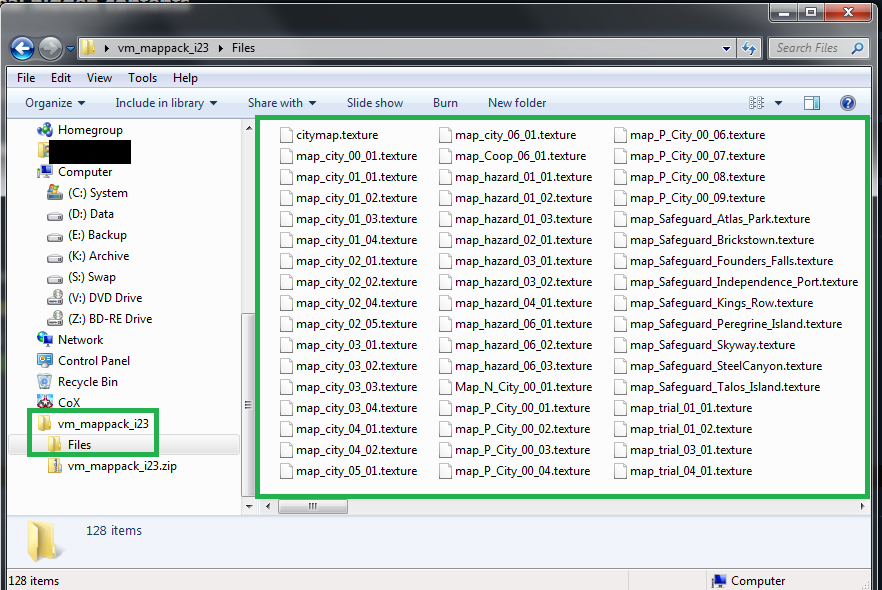Click the Burn button
This screenshot has width=882, height=590.
click(445, 103)
